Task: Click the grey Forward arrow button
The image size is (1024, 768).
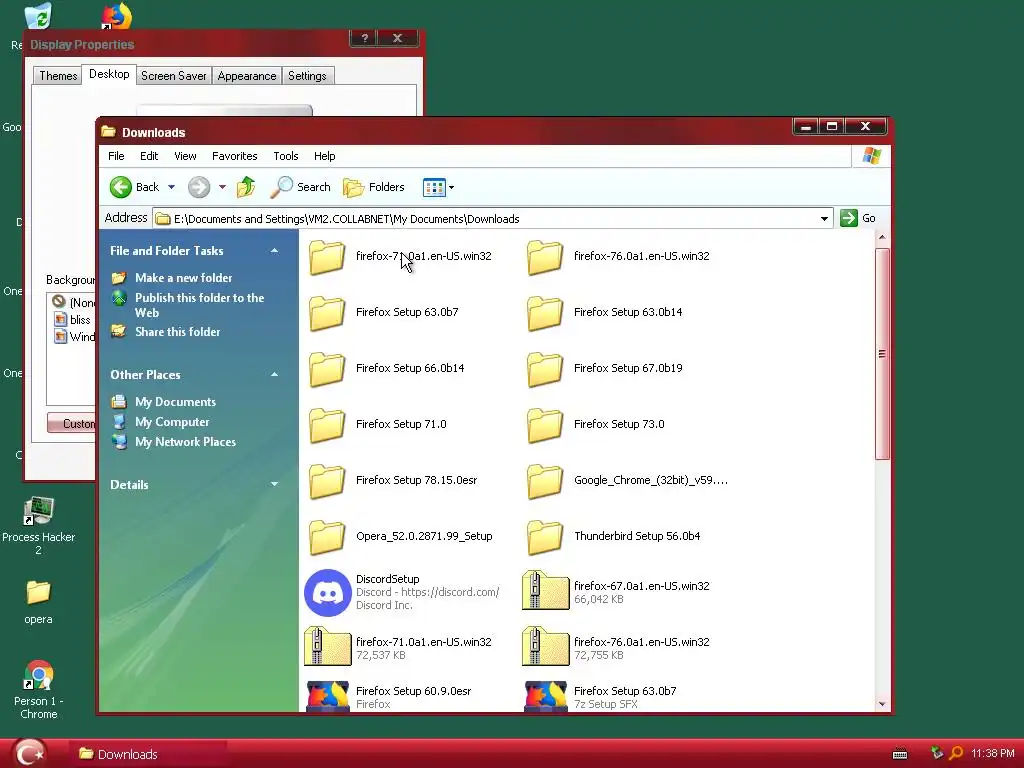Action: point(199,187)
